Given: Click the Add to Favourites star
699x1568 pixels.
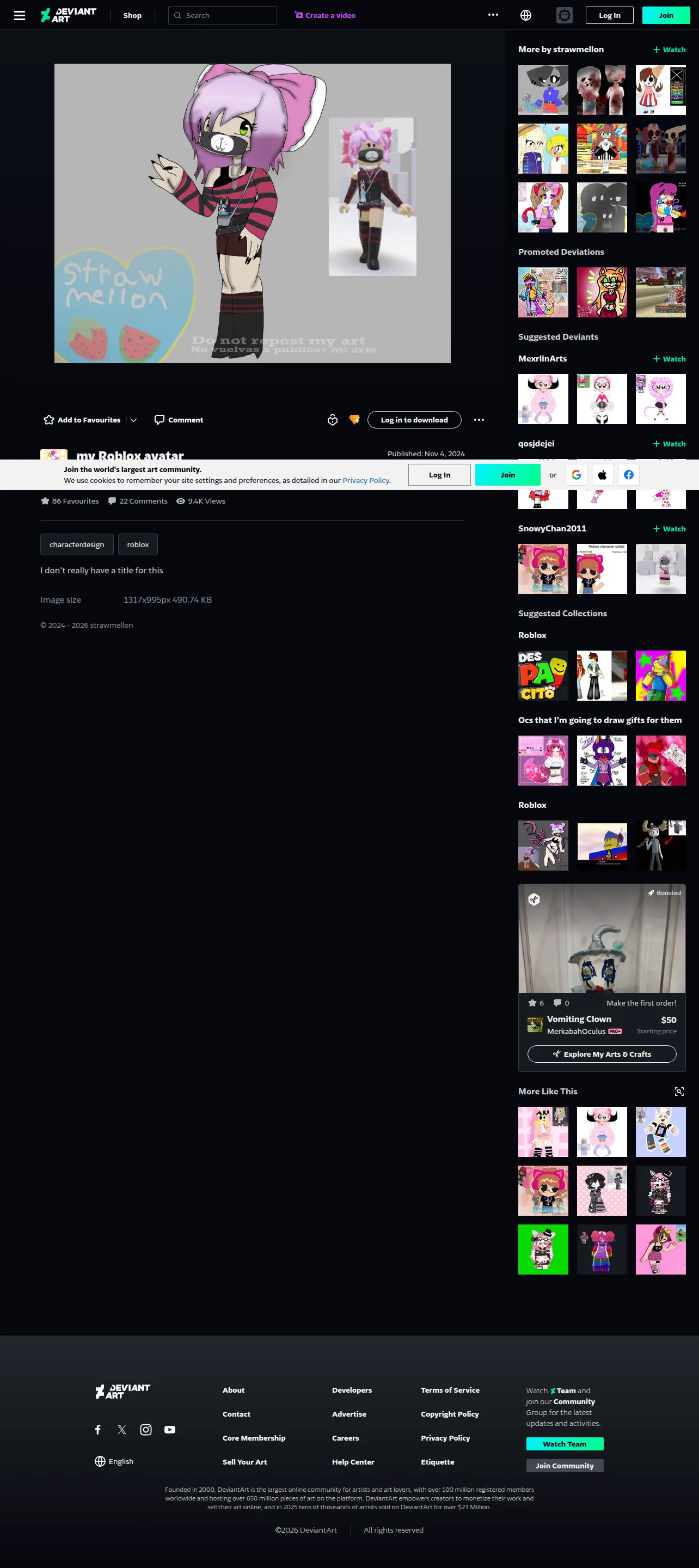Looking at the screenshot, I should coord(48,420).
